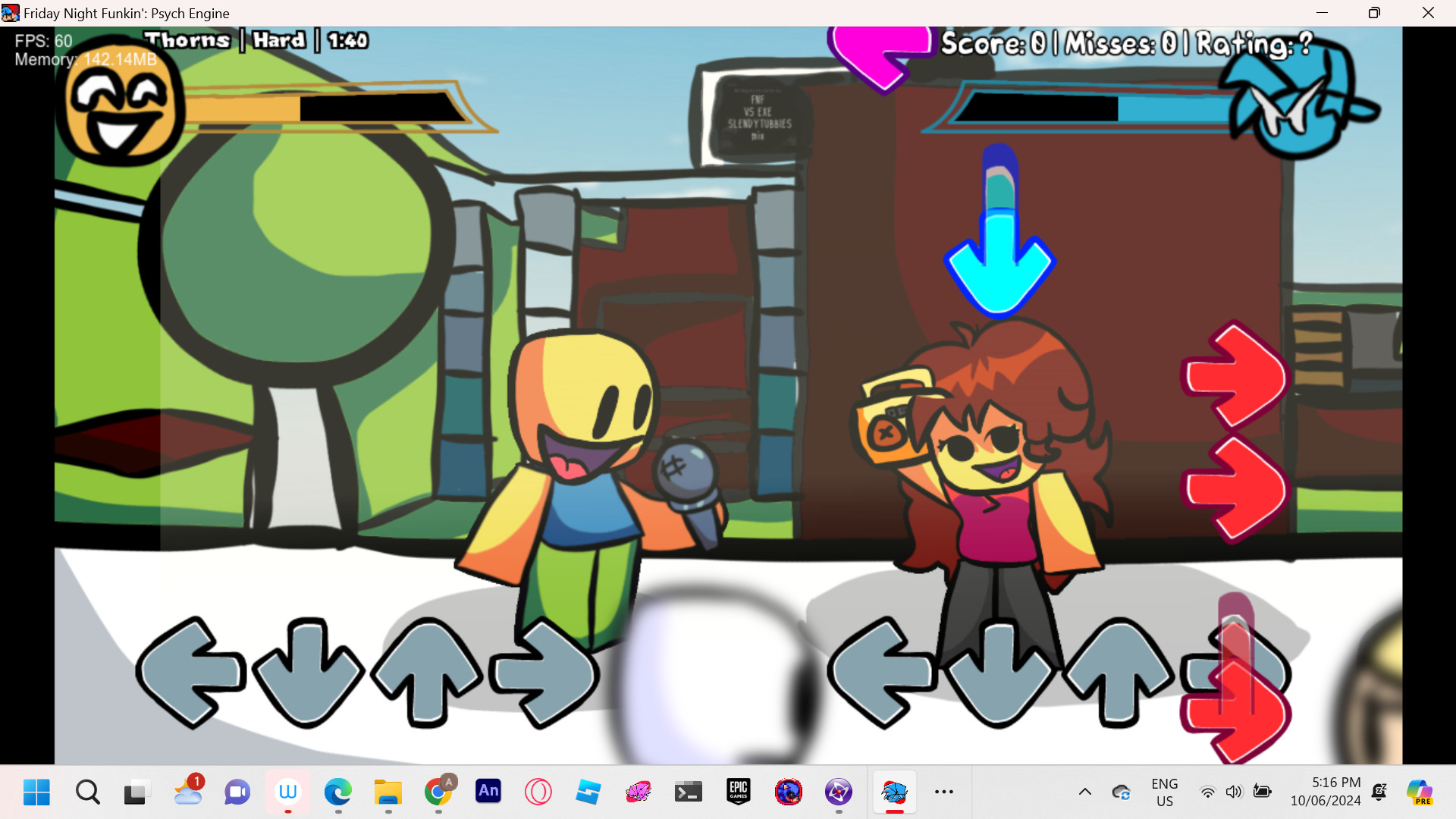Open Windows Terminal from the taskbar
Image resolution: width=1456 pixels, height=819 pixels.
[x=689, y=792]
